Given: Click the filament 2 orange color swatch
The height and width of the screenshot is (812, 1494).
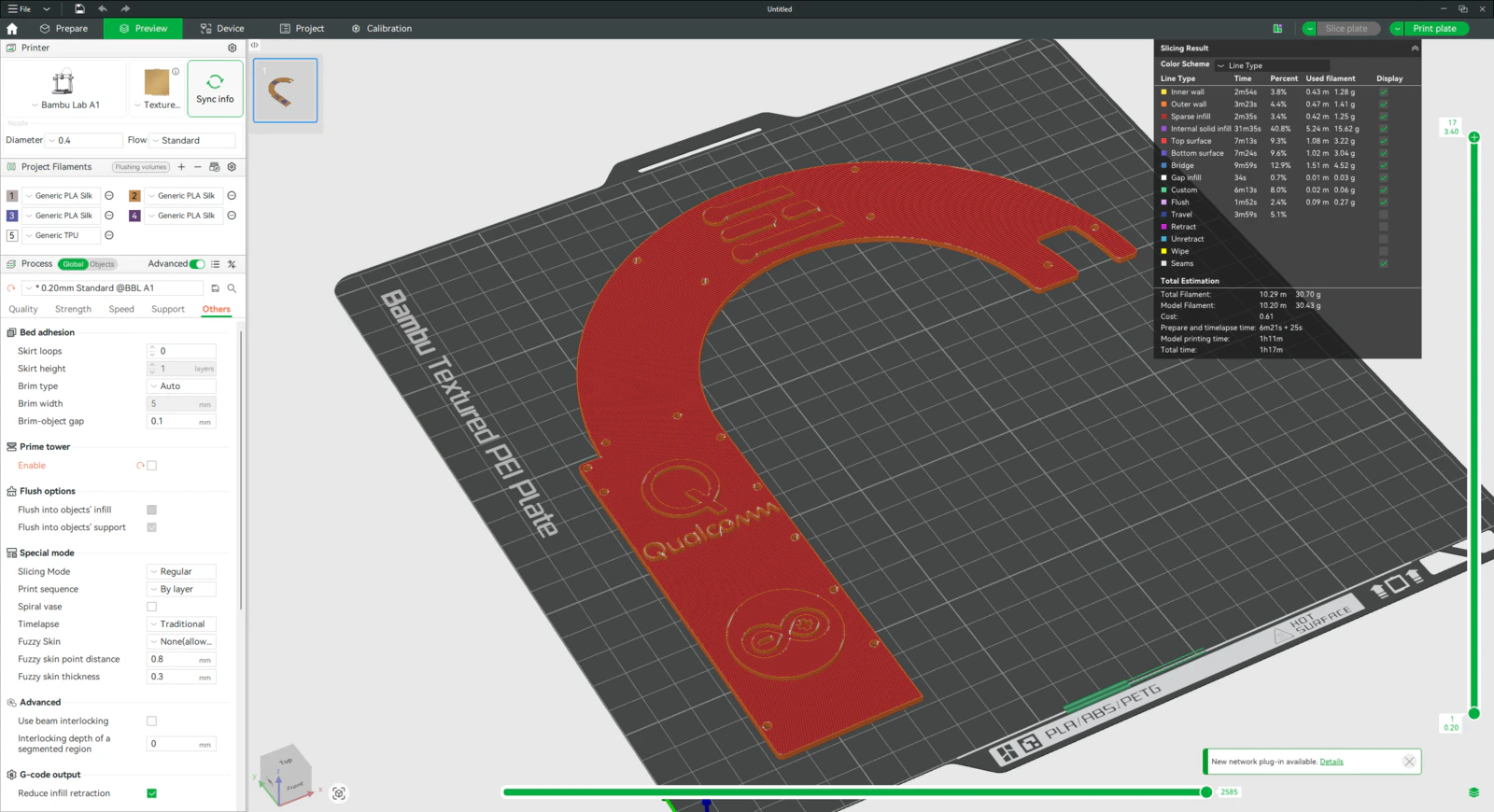Looking at the screenshot, I should coord(134,196).
